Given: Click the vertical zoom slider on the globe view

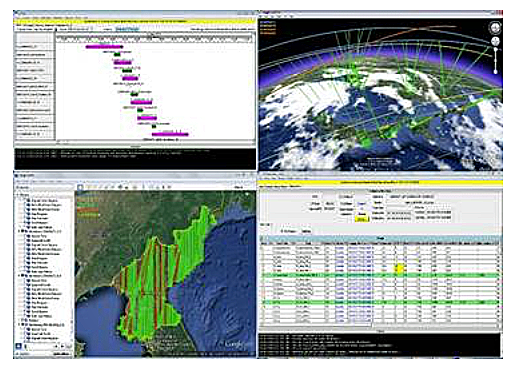Looking at the screenshot, I should pyautogui.click(x=496, y=61).
